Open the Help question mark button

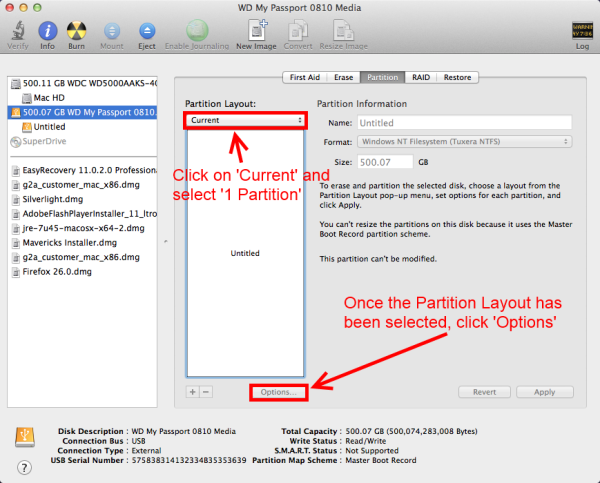pyautogui.click(x=24, y=467)
